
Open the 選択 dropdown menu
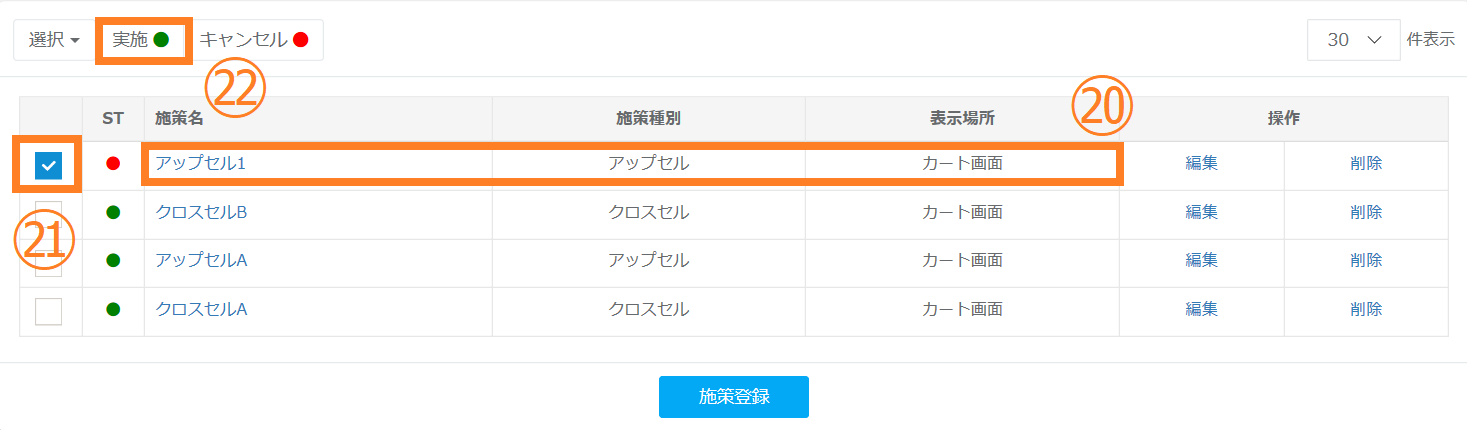54,40
